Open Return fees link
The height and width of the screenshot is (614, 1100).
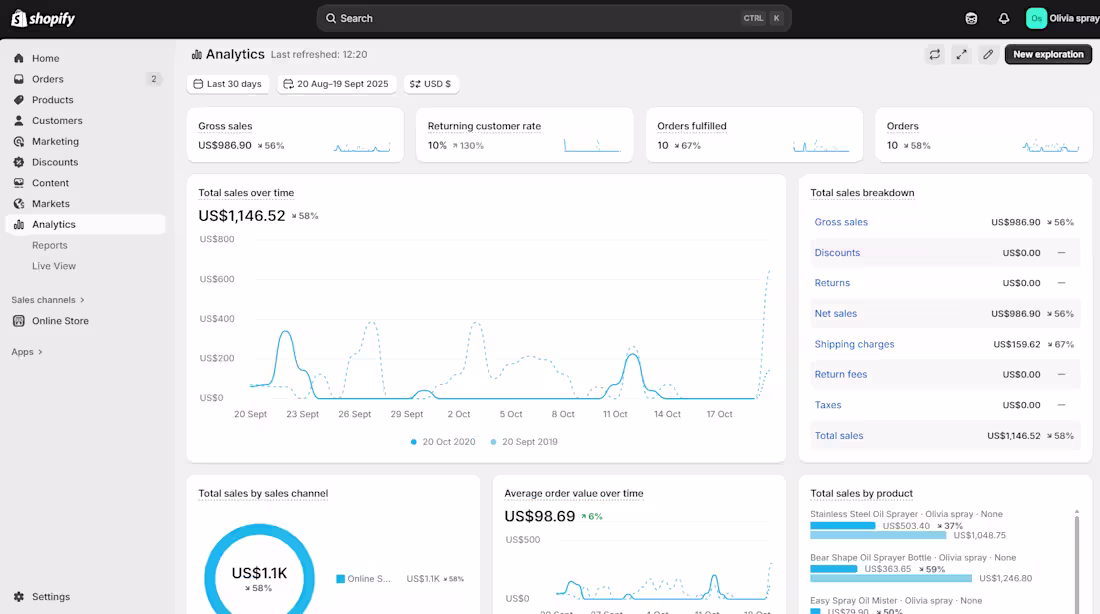pos(840,375)
